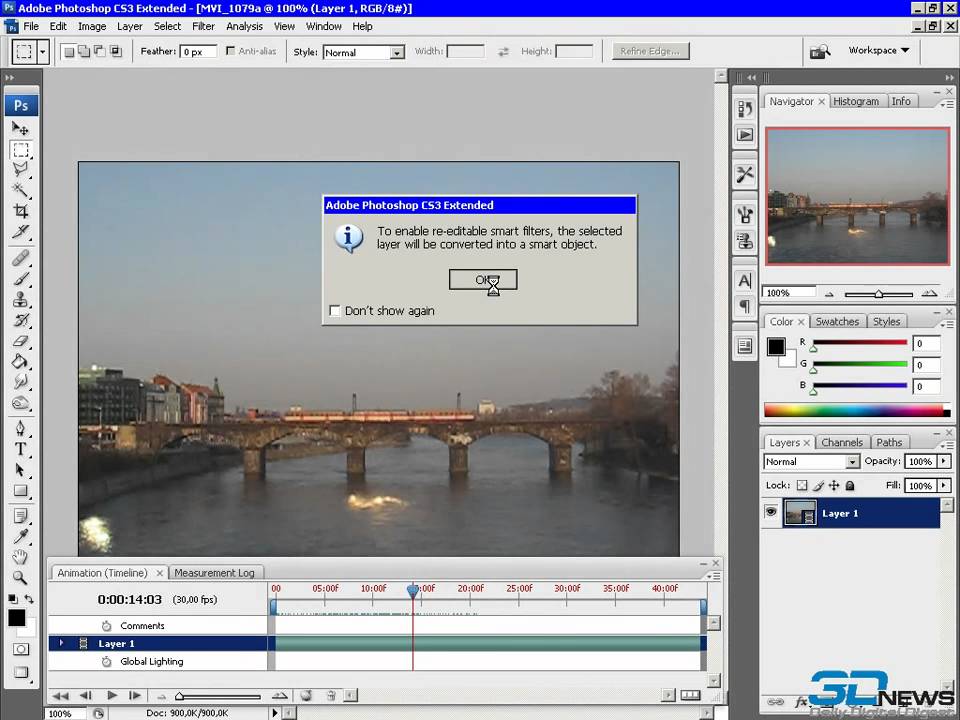Open the Workspace dropdown
960x720 pixels.
click(879, 50)
